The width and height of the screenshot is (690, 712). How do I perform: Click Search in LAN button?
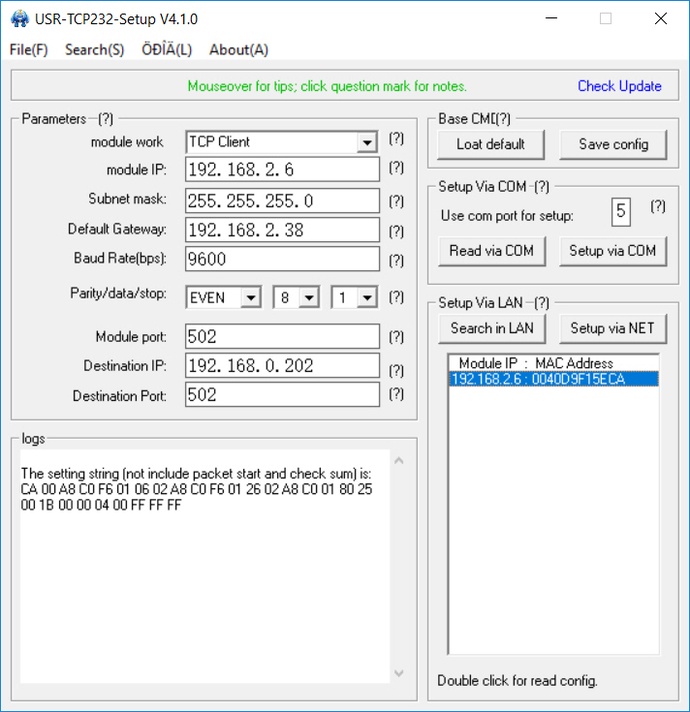492,328
